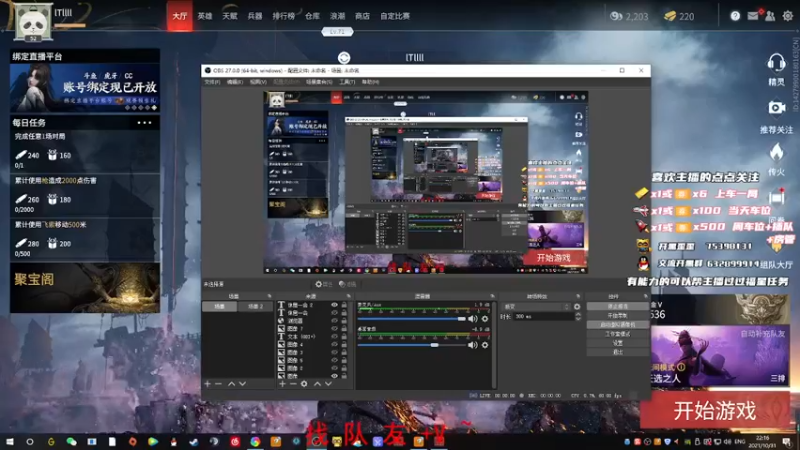The width and height of the screenshot is (800, 450).
Task: Pop out the Scene Transitions dock via header icon
Action: pyautogui.click(x=578, y=296)
